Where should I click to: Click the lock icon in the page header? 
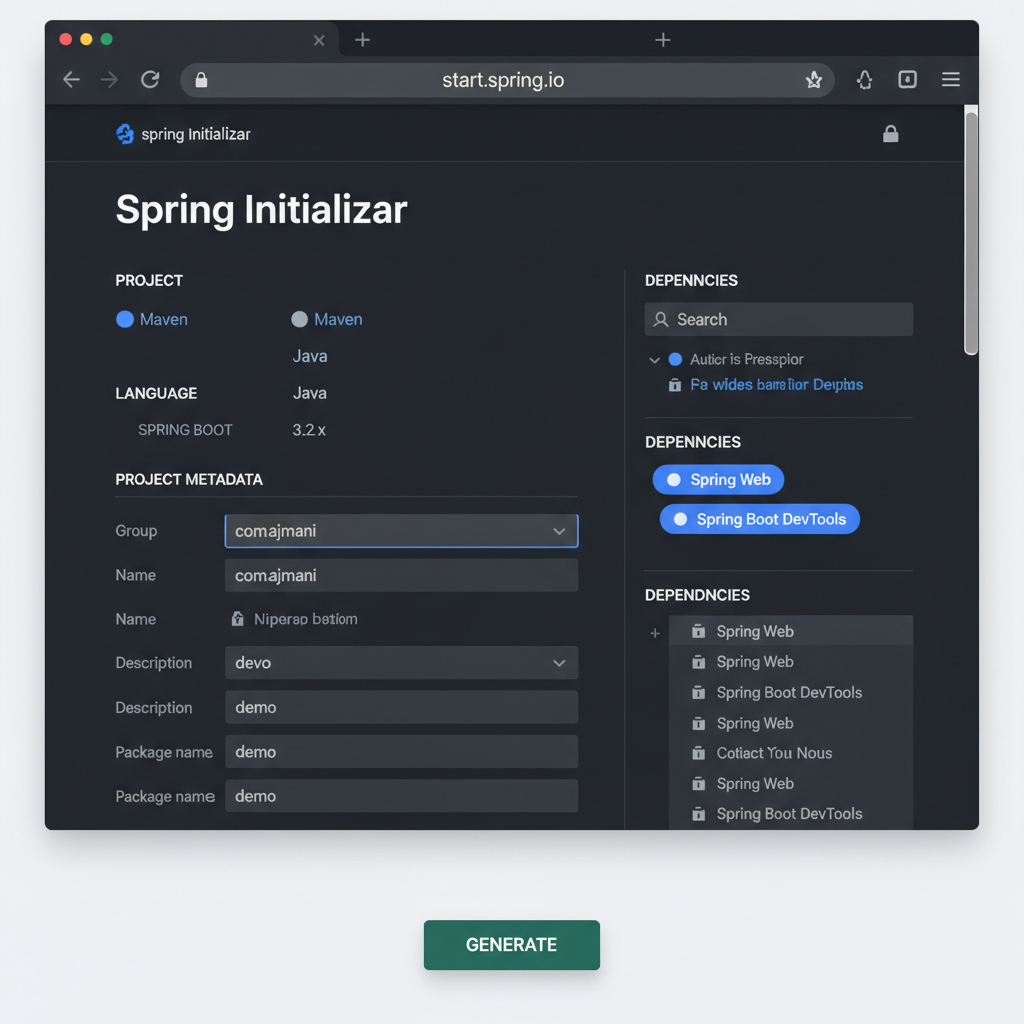[x=891, y=134]
